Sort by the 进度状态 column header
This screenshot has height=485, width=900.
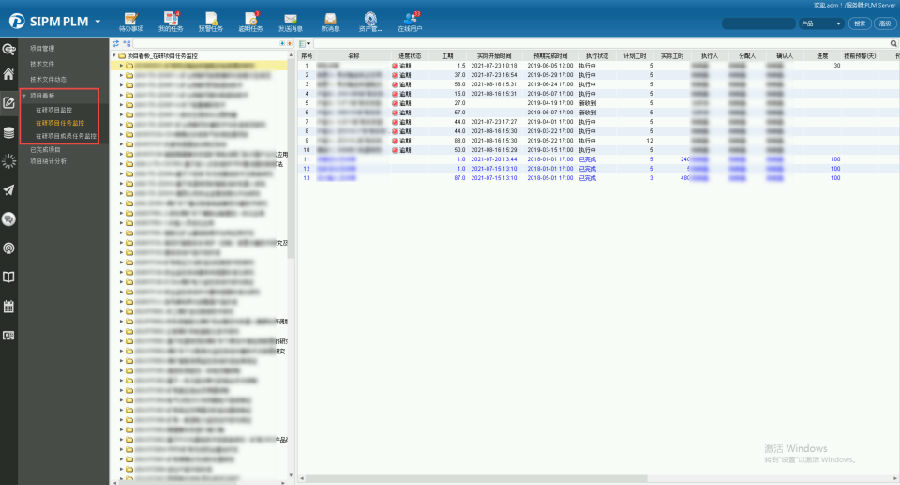click(x=409, y=56)
